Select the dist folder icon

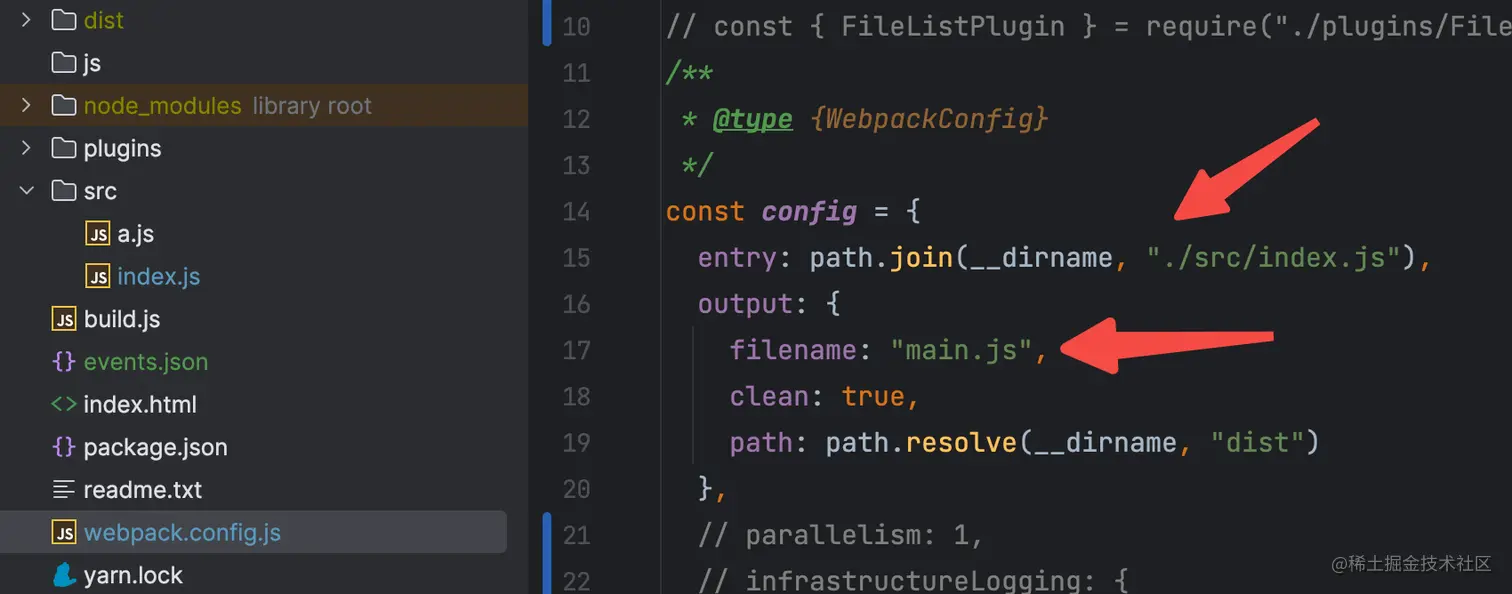(x=64, y=20)
